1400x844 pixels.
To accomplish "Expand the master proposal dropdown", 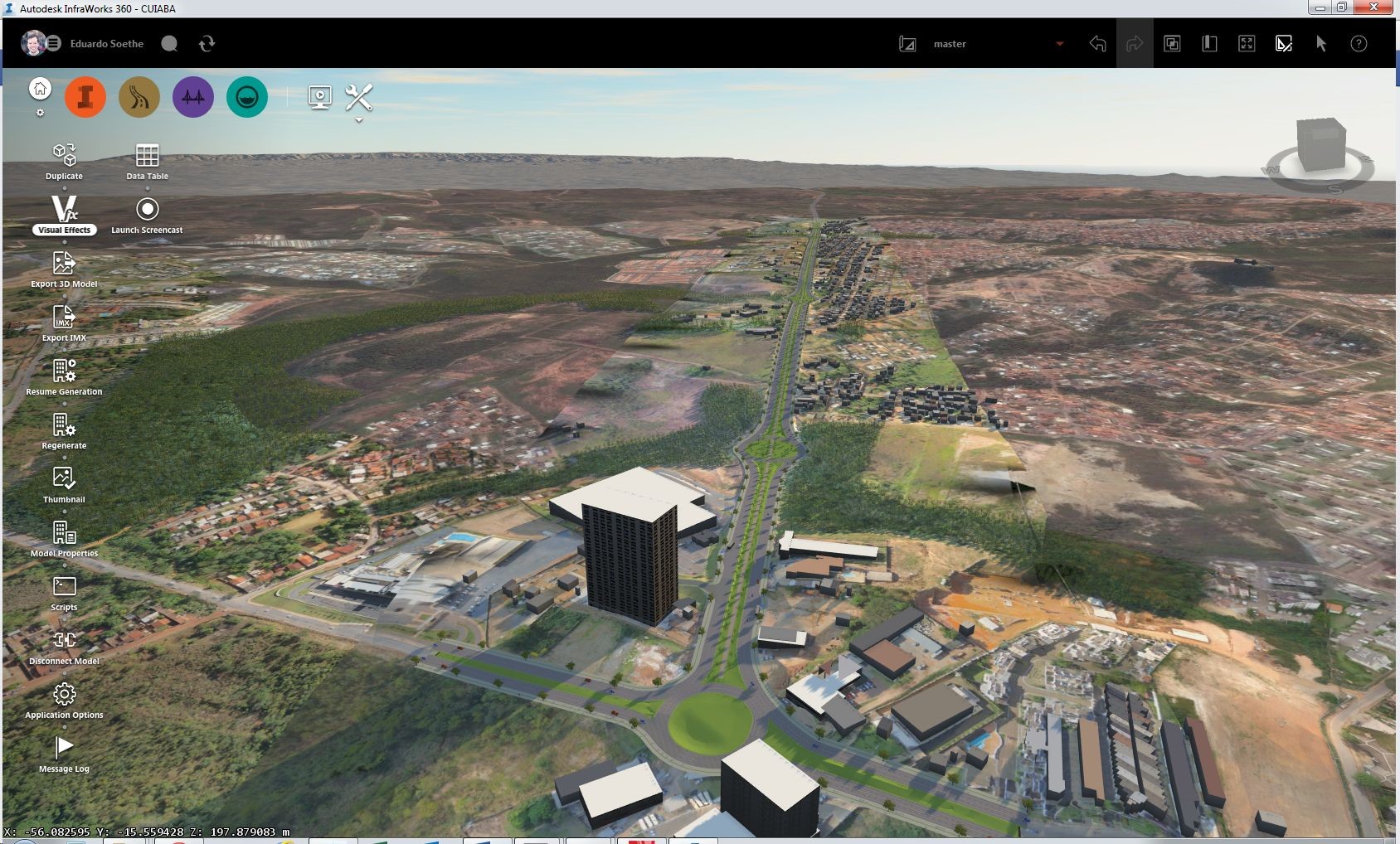I will tap(1059, 44).
